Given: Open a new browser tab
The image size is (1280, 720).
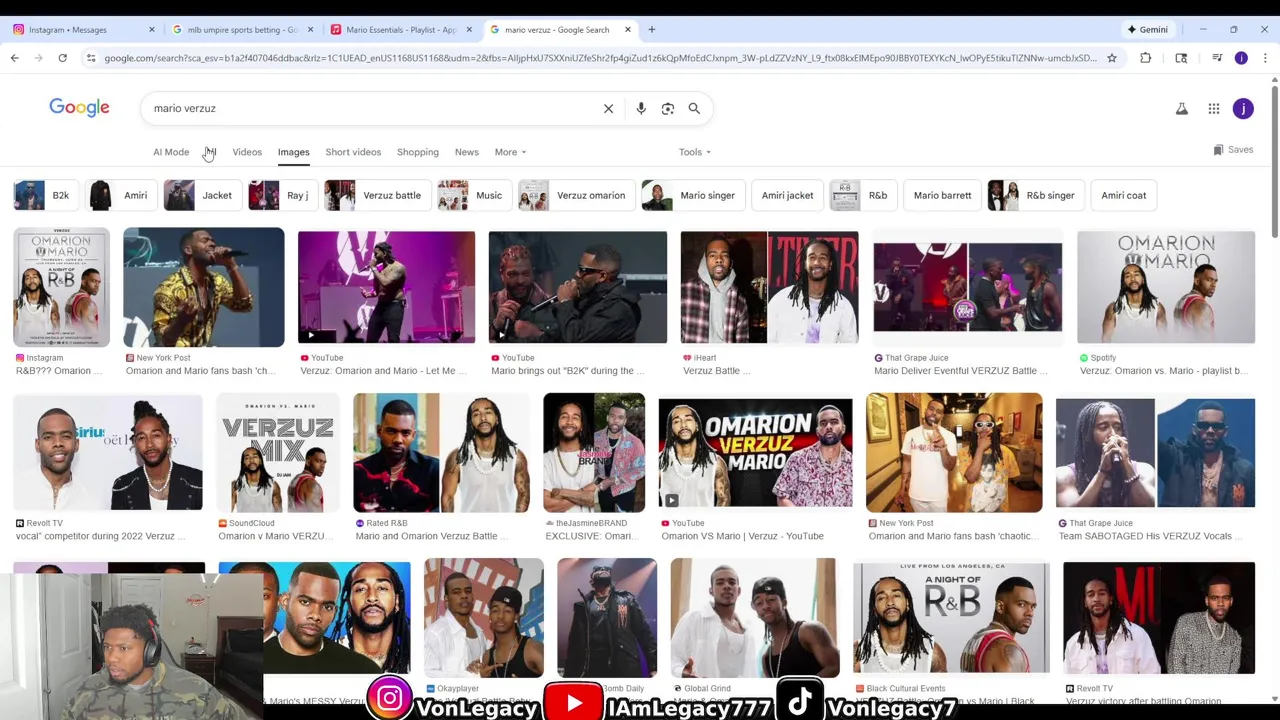Looking at the screenshot, I should [x=651, y=29].
